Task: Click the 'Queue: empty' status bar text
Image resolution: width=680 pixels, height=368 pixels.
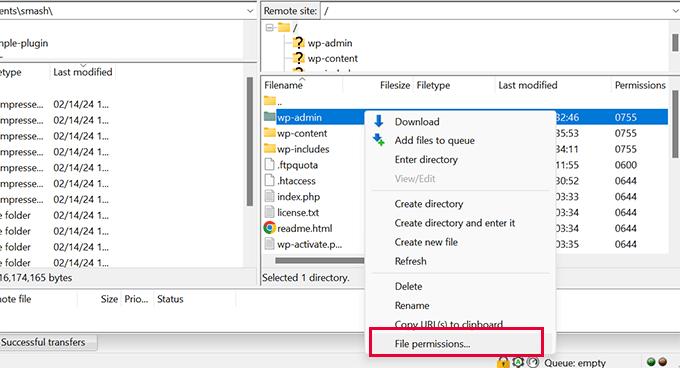Action: click(575, 363)
